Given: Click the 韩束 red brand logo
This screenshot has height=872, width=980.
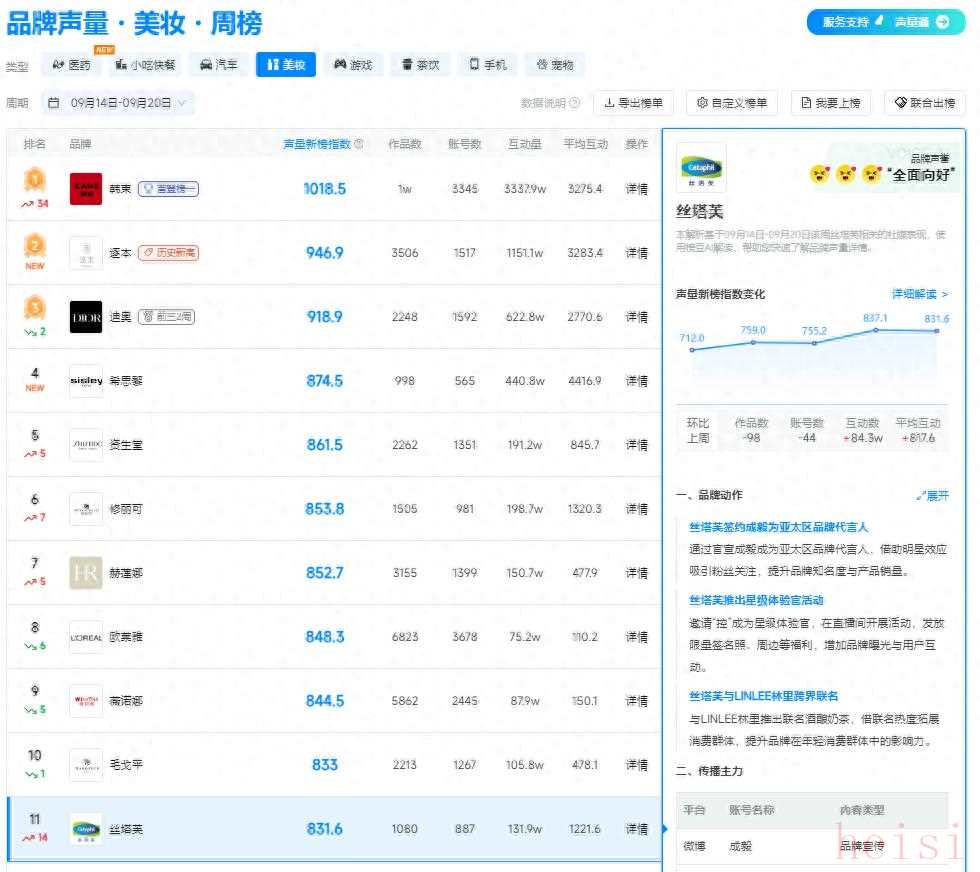Looking at the screenshot, I should 86,189.
